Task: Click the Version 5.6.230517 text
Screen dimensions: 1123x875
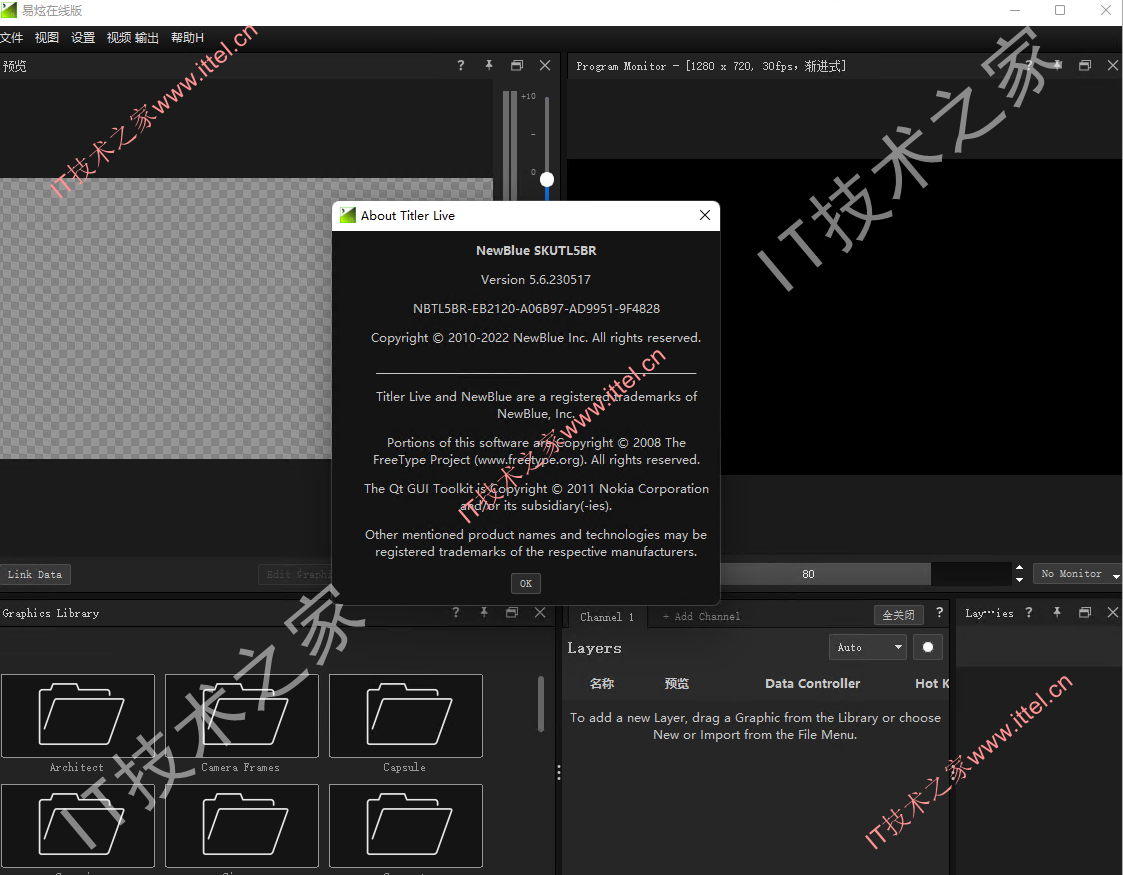Action: 536,280
